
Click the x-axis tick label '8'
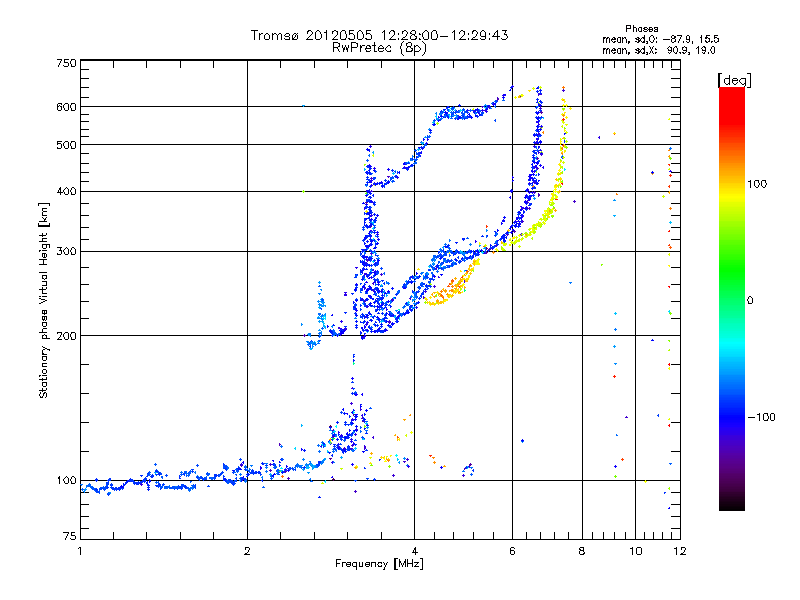(x=582, y=551)
